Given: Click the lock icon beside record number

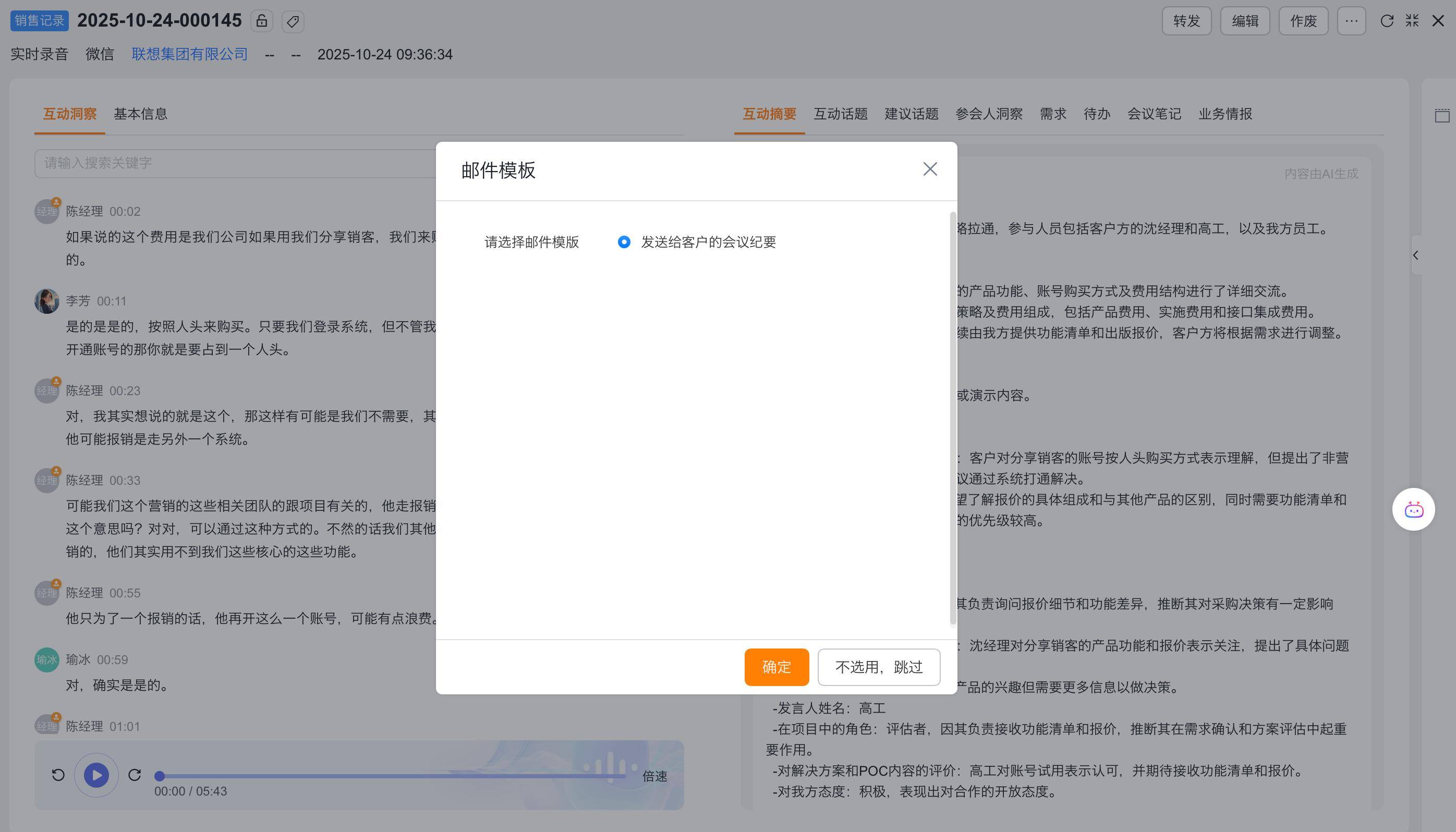Looking at the screenshot, I should tap(261, 21).
